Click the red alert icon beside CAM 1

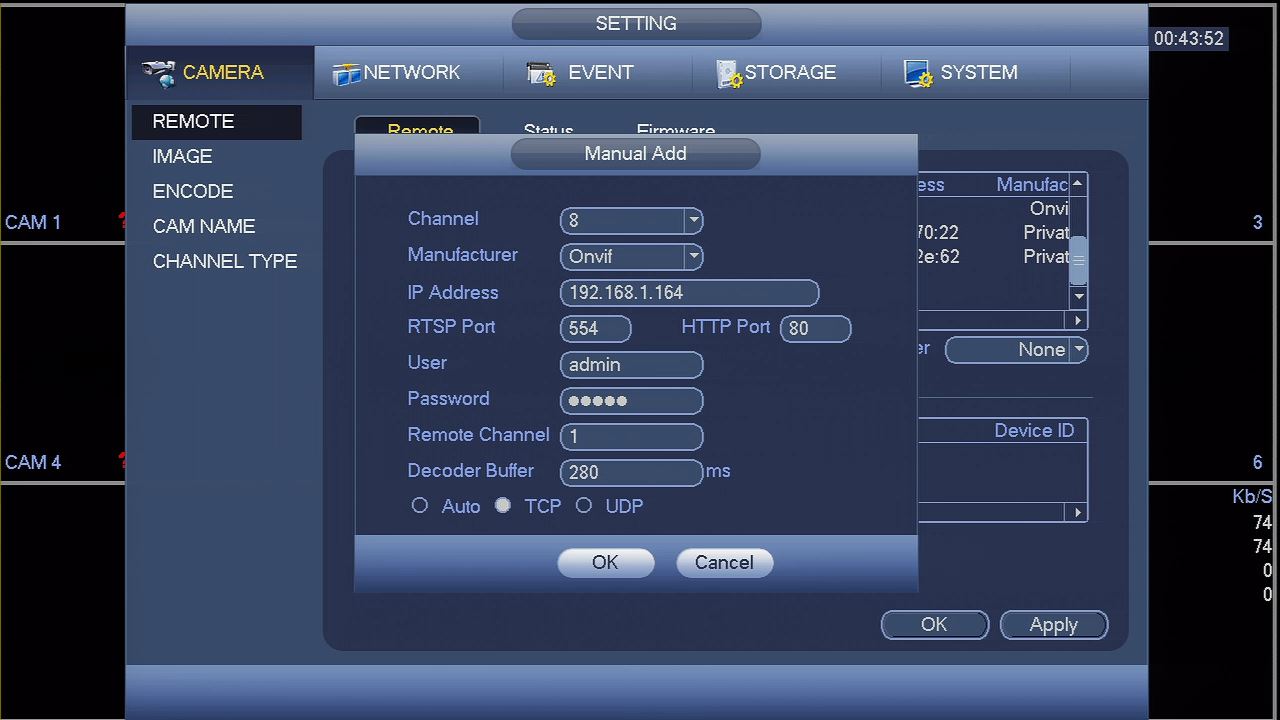click(x=120, y=222)
